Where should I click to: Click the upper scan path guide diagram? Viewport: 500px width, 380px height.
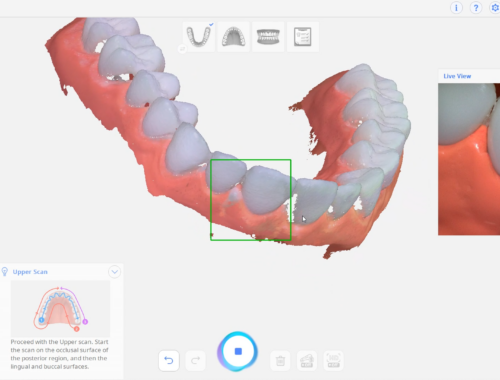pos(60,308)
